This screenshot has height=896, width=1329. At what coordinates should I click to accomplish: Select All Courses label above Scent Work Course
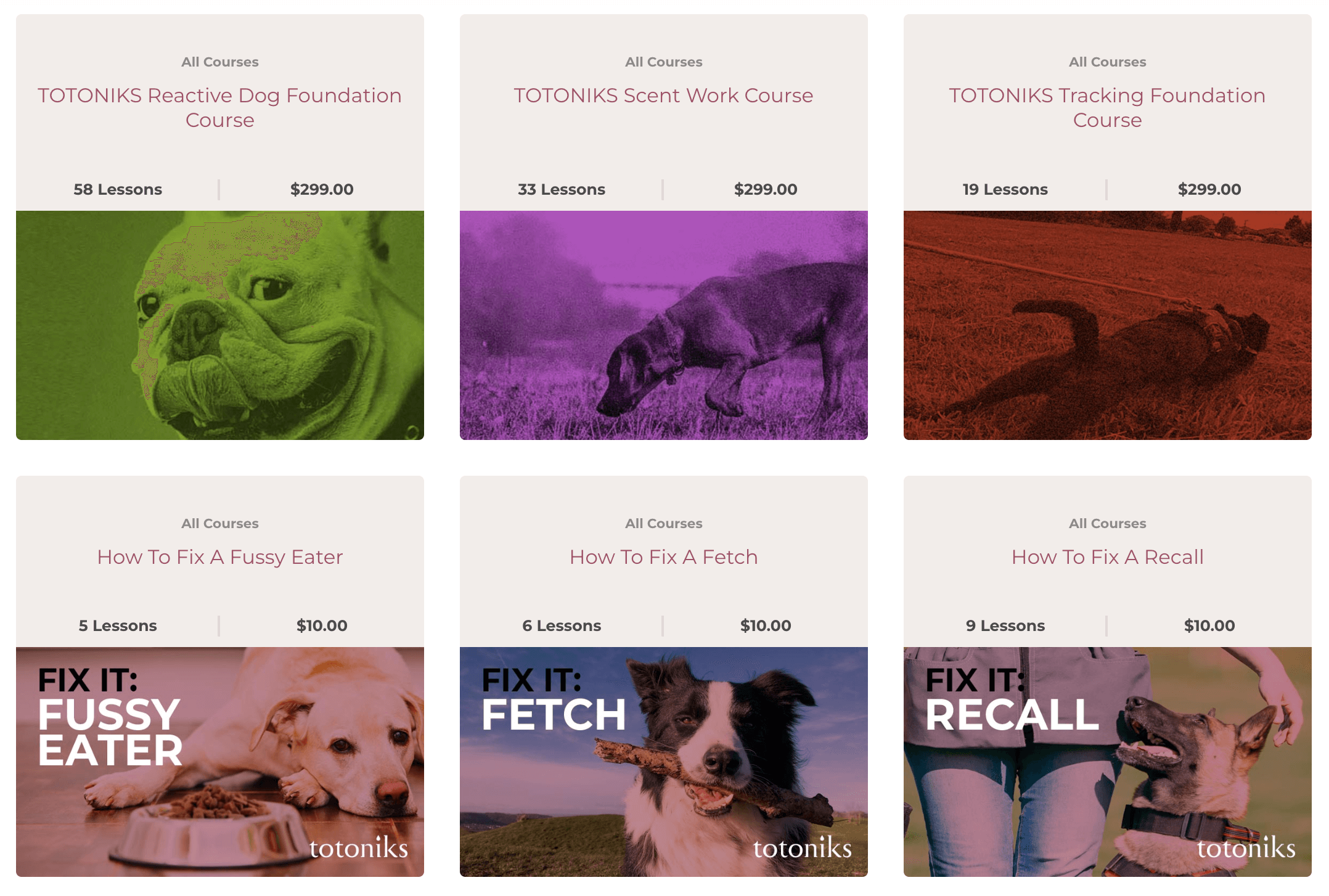[x=663, y=62]
